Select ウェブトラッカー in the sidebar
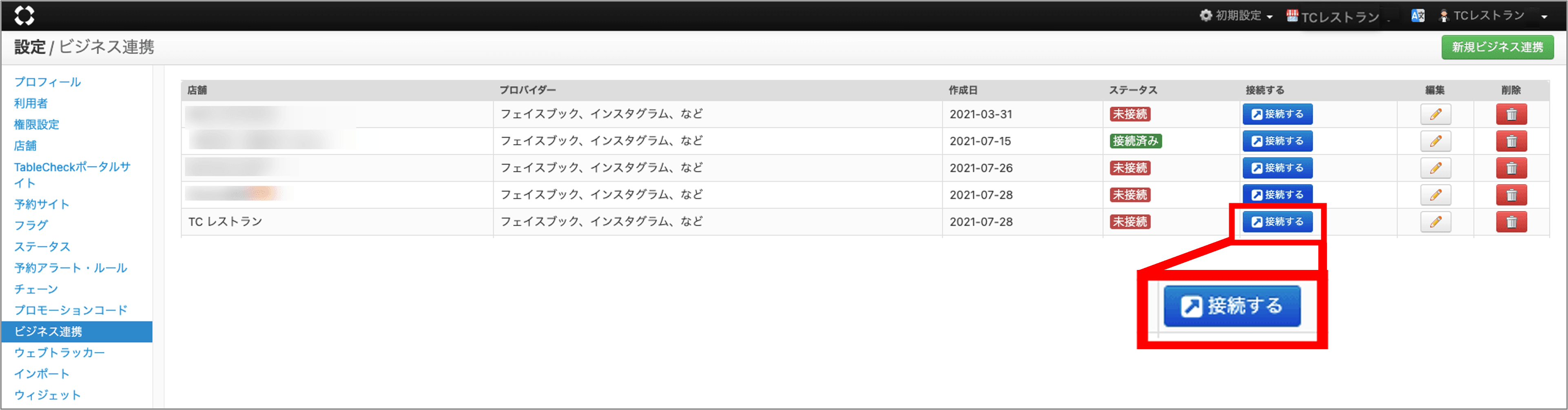 (x=60, y=353)
